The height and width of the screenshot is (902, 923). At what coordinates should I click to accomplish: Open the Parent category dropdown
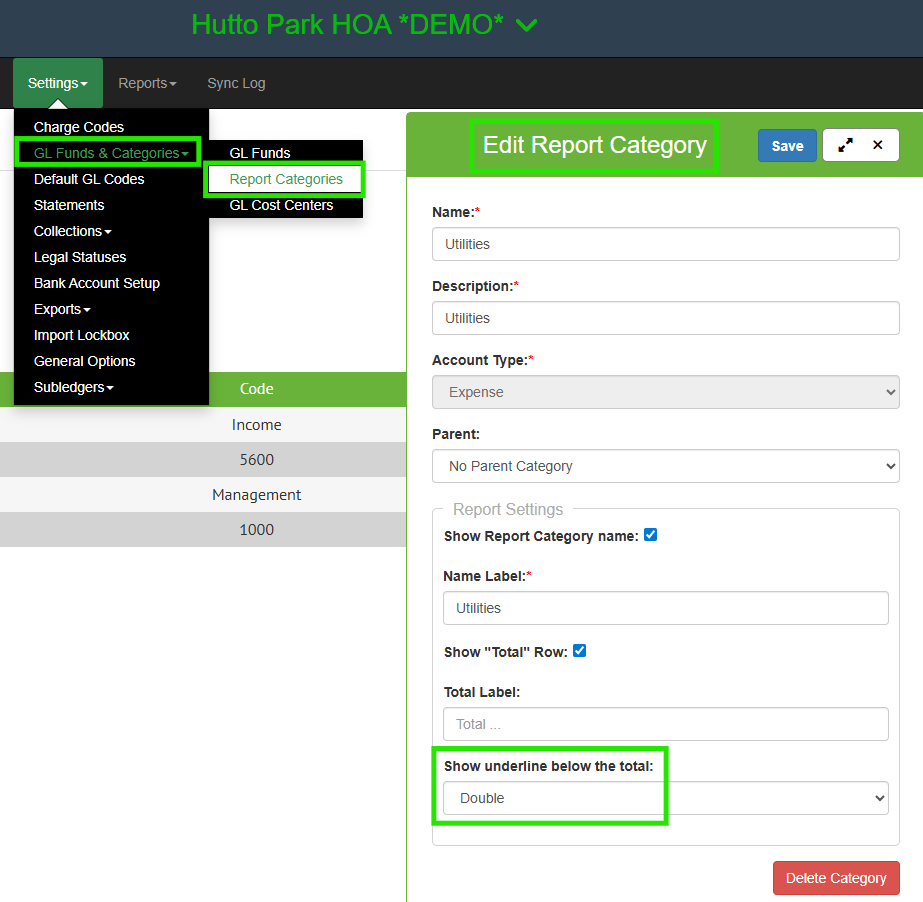tap(665, 466)
